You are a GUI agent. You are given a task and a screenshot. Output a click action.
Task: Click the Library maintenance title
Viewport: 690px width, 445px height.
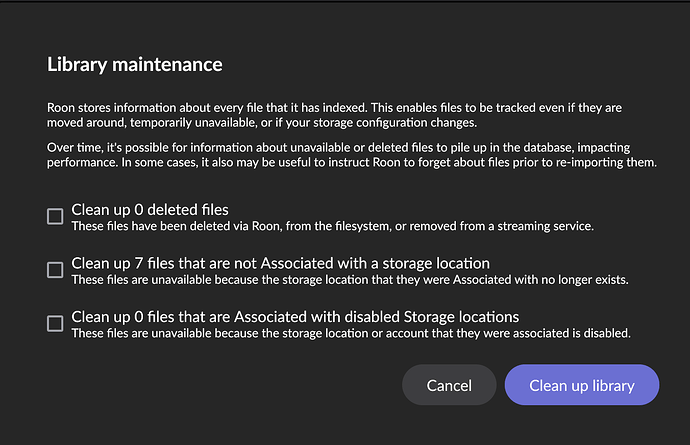pos(135,65)
